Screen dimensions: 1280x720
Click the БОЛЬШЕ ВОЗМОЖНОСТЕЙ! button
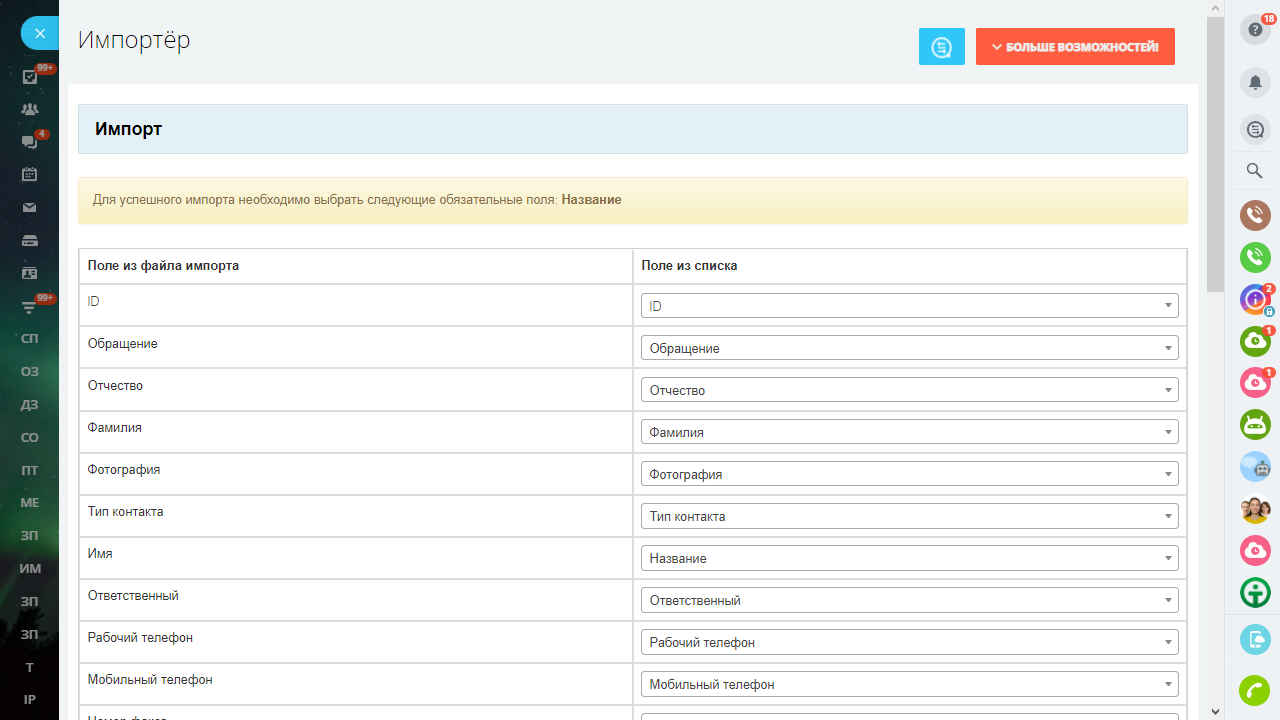[x=1075, y=47]
